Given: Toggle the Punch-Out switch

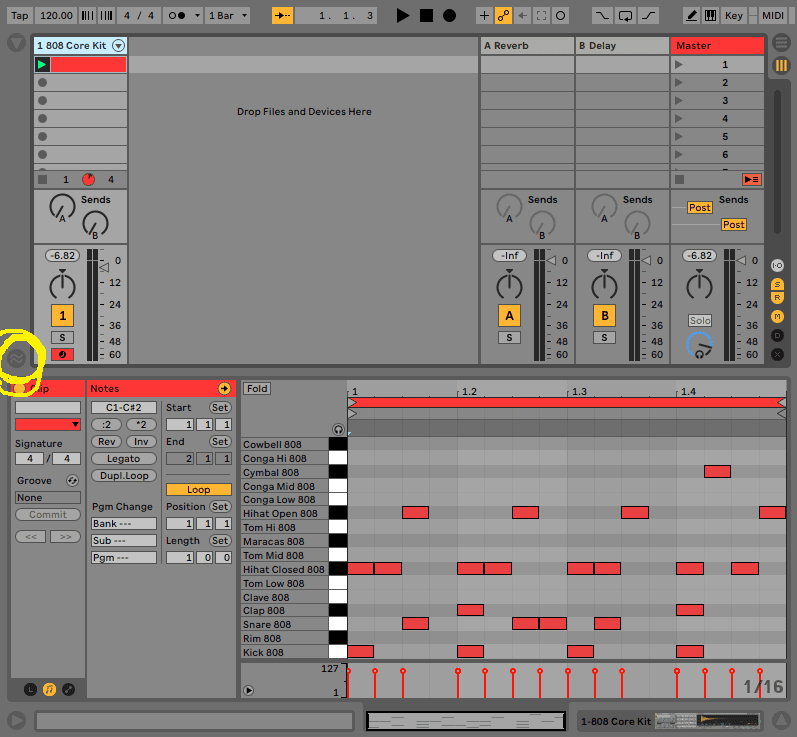Looking at the screenshot, I should [x=649, y=15].
